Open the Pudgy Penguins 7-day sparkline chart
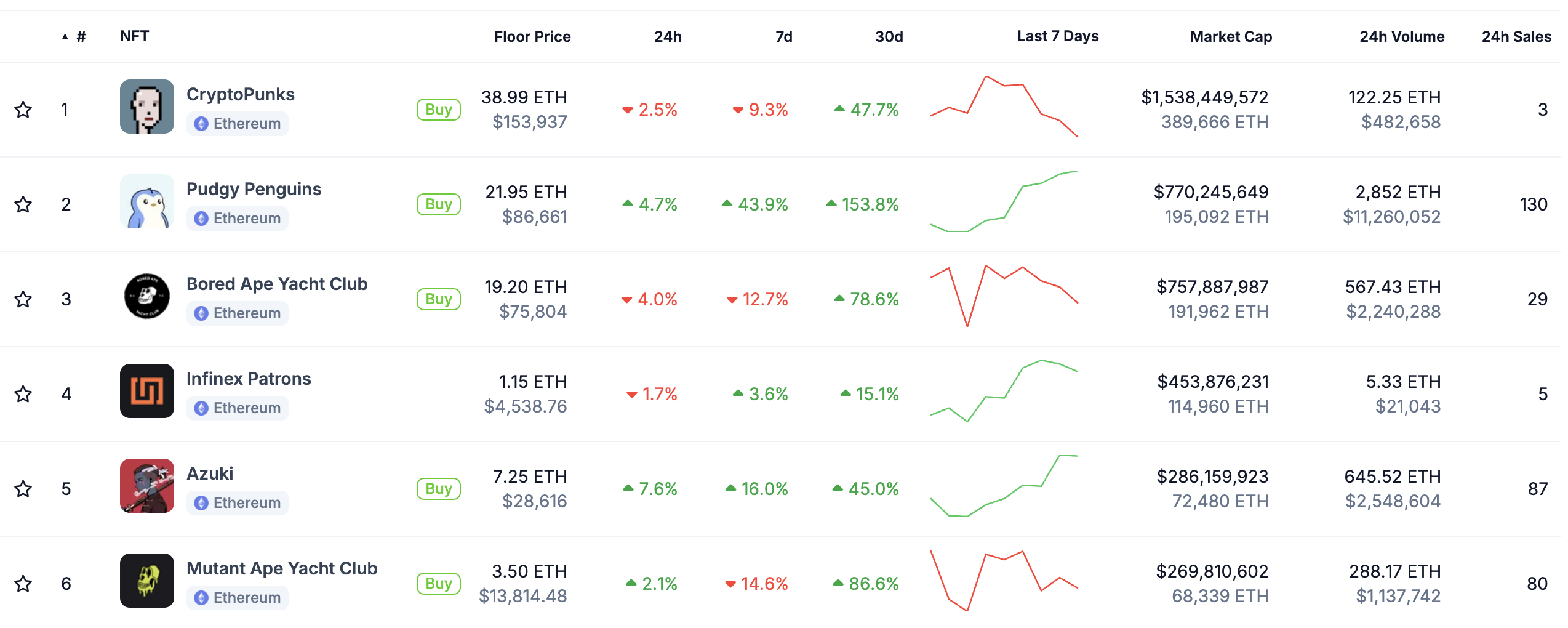The image size is (1568, 628). pyautogui.click(x=1004, y=202)
